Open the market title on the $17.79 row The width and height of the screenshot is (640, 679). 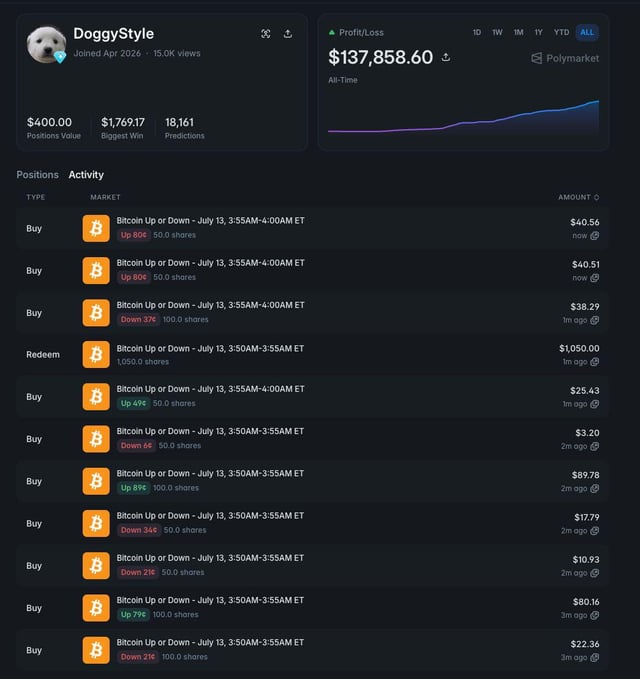(210, 516)
